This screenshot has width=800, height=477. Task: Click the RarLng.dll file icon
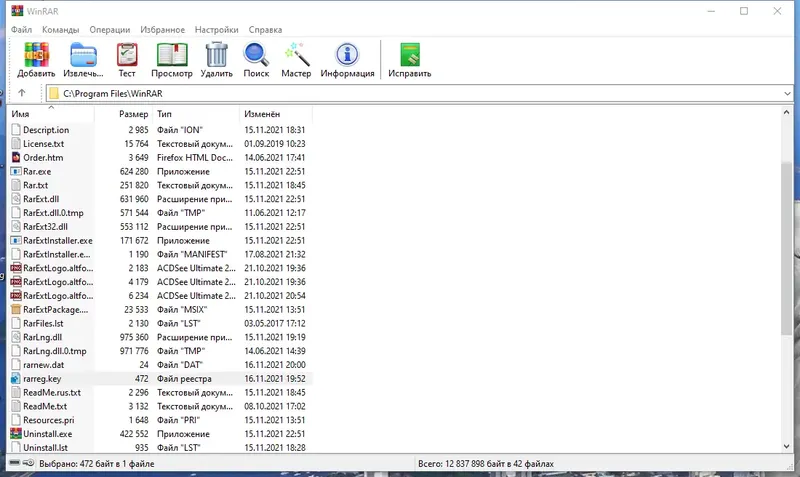click(16, 337)
